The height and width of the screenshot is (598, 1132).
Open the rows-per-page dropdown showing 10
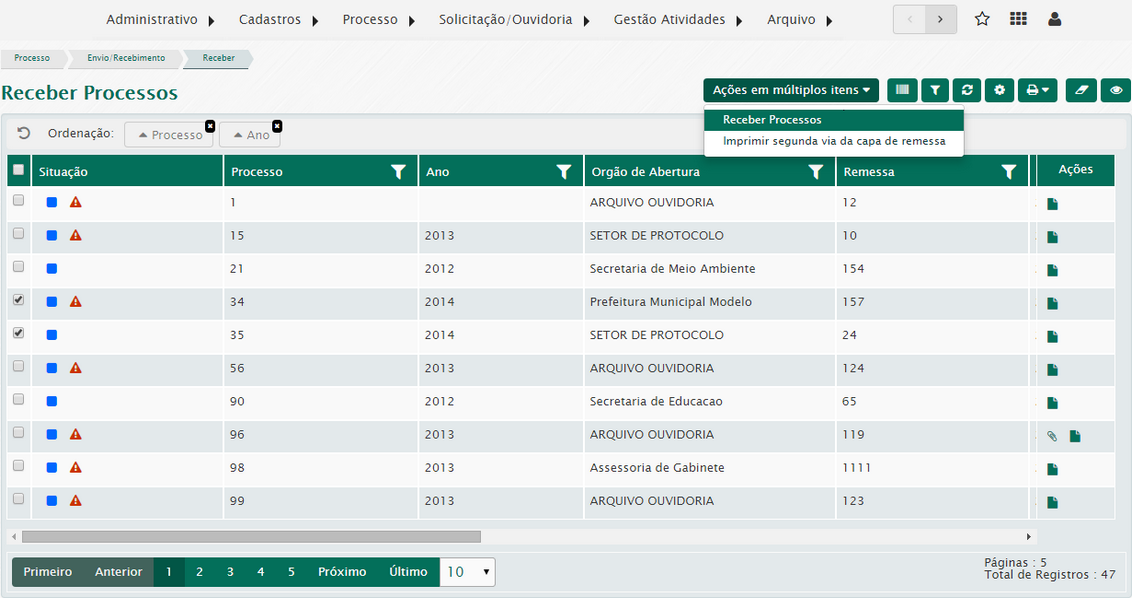tap(467, 572)
